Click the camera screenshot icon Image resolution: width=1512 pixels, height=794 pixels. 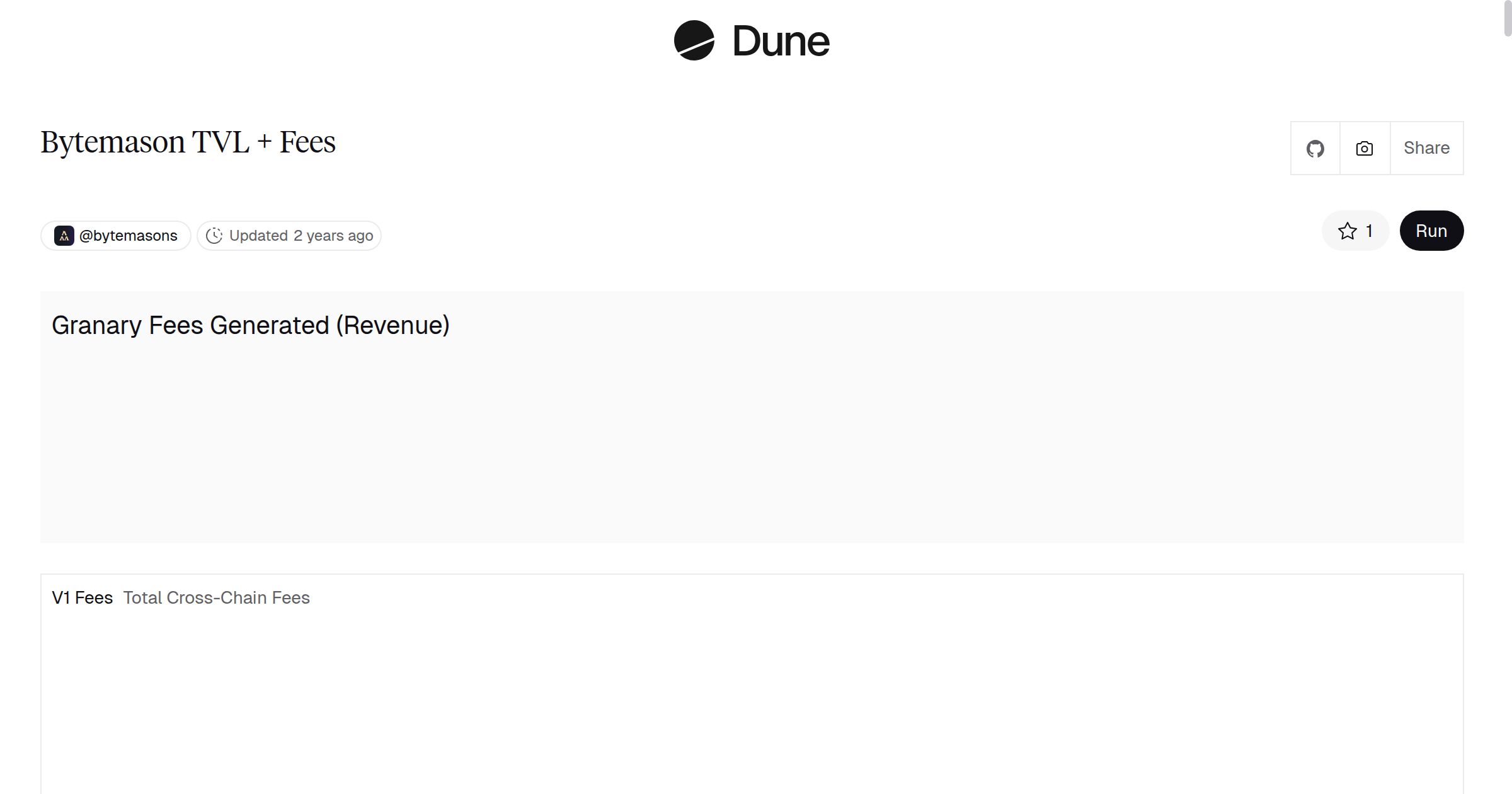click(x=1365, y=149)
